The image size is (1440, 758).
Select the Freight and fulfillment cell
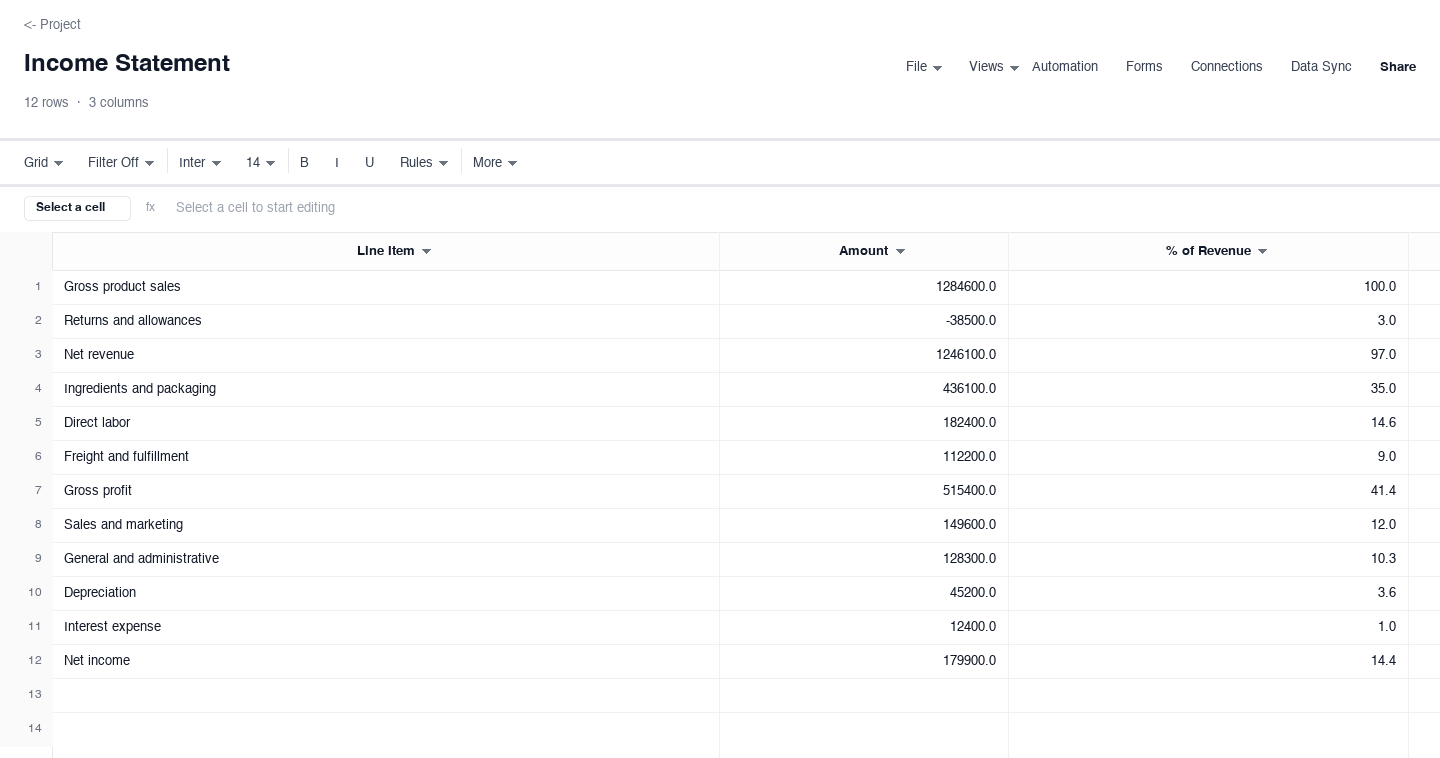click(x=386, y=457)
